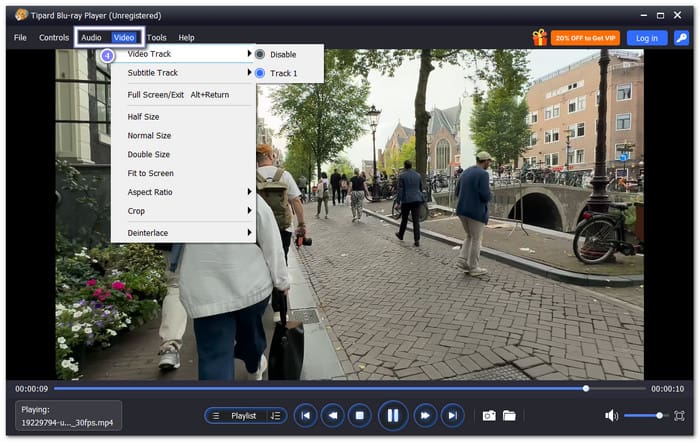
Task: Seek to the middle of progress bar
Action: click(350, 388)
